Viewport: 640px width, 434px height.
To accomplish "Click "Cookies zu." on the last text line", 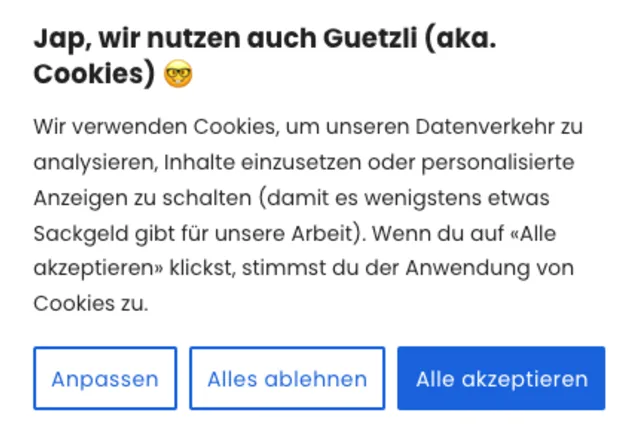I will (x=91, y=304).
